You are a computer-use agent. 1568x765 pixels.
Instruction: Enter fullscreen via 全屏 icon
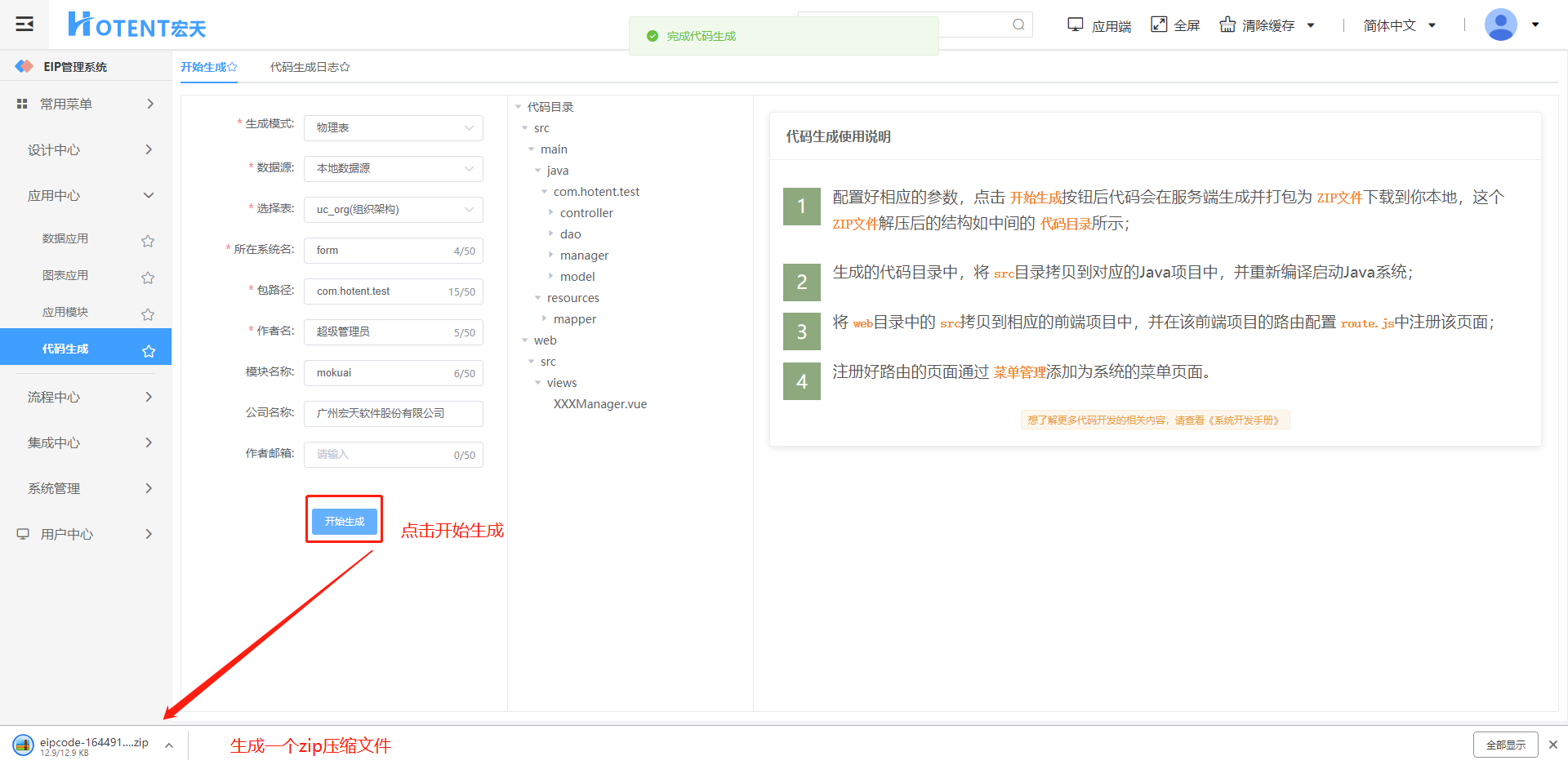(1159, 24)
